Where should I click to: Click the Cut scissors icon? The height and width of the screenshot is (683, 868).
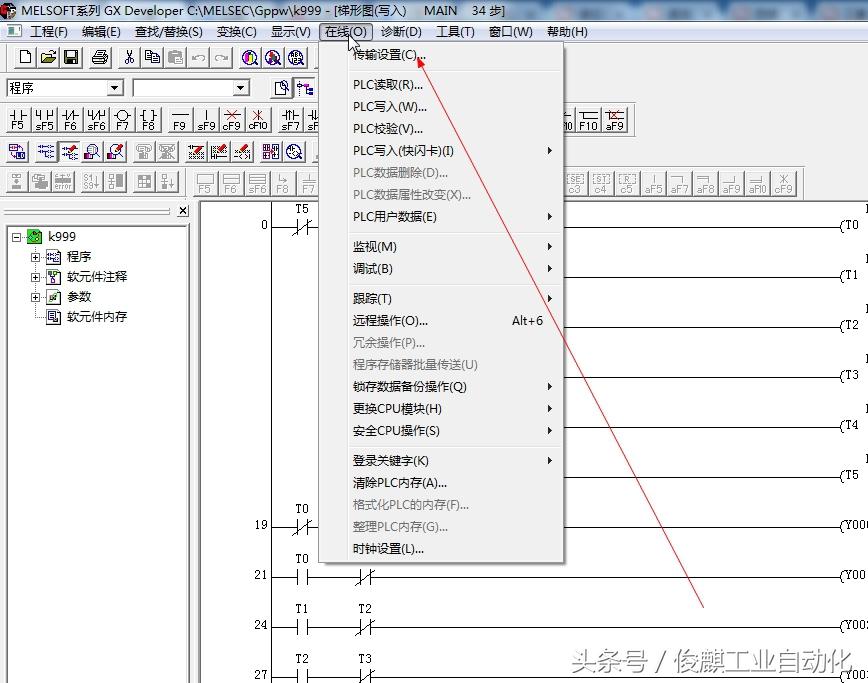coord(129,57)
